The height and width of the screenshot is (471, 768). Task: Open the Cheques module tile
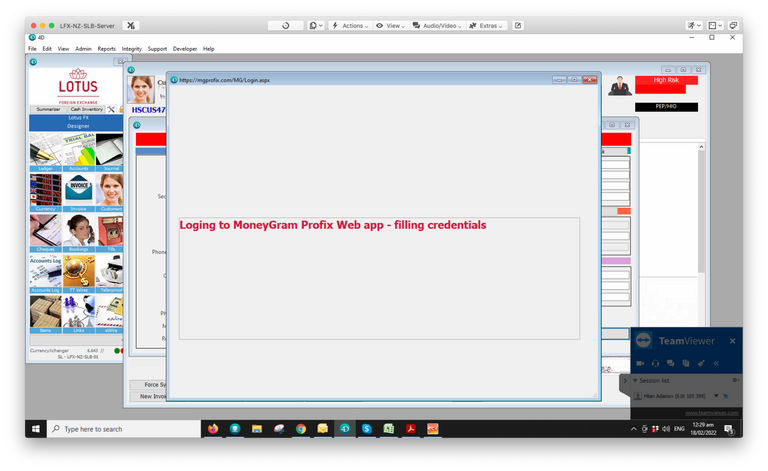[x=46, y=233]
